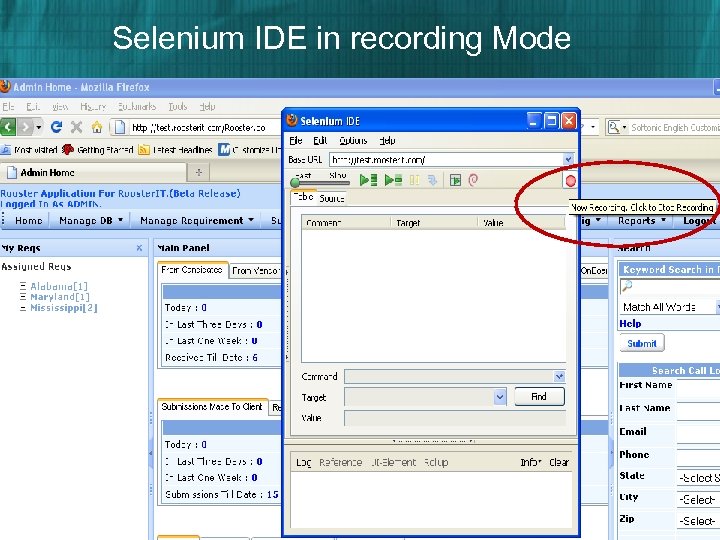Open Manage Requirement dropdown menu
This screenshot has width=720, height=540.
pyautogui.click(x=197, y=220)
